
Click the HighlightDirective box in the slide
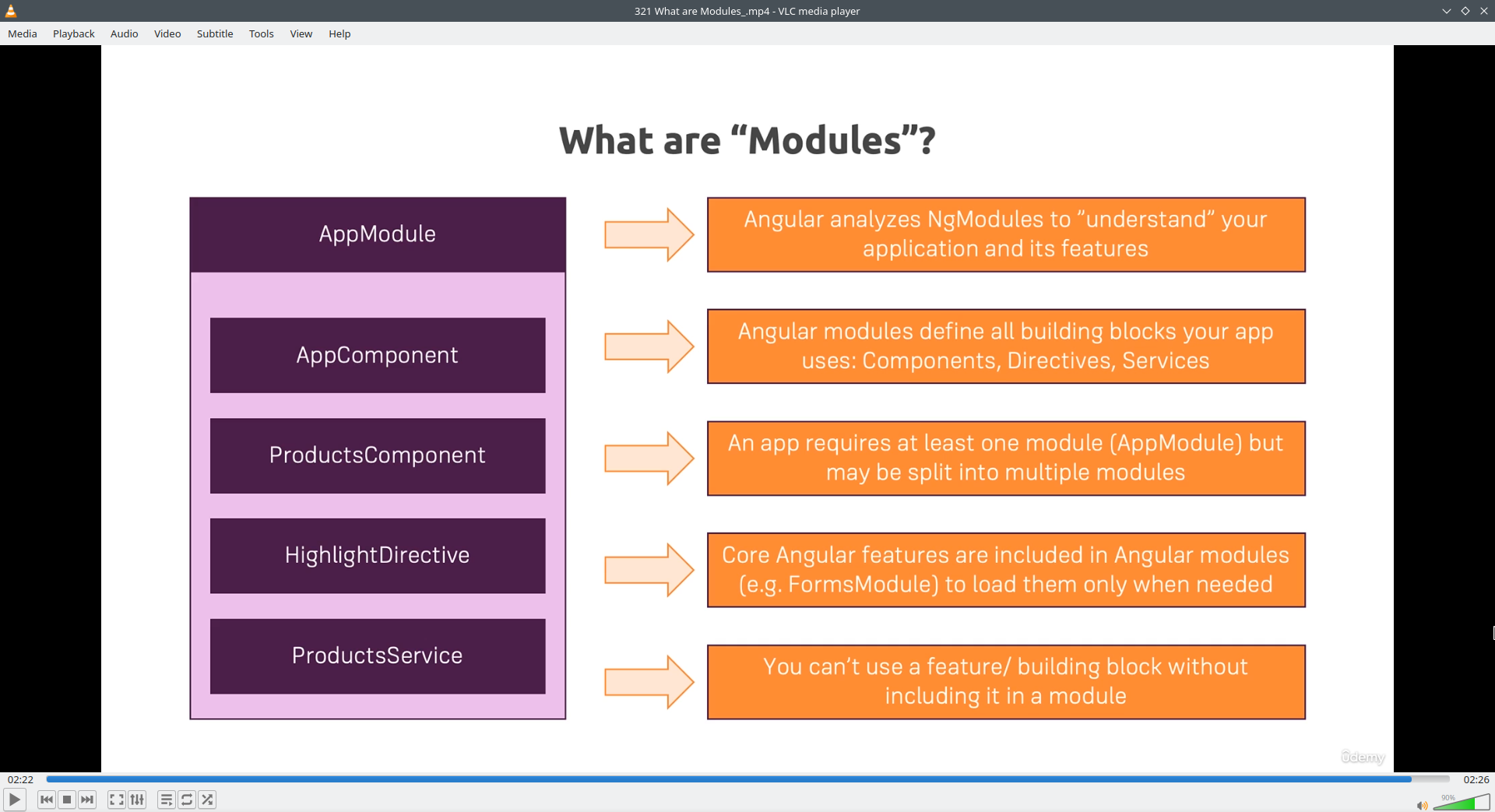[x=378, y=556]
